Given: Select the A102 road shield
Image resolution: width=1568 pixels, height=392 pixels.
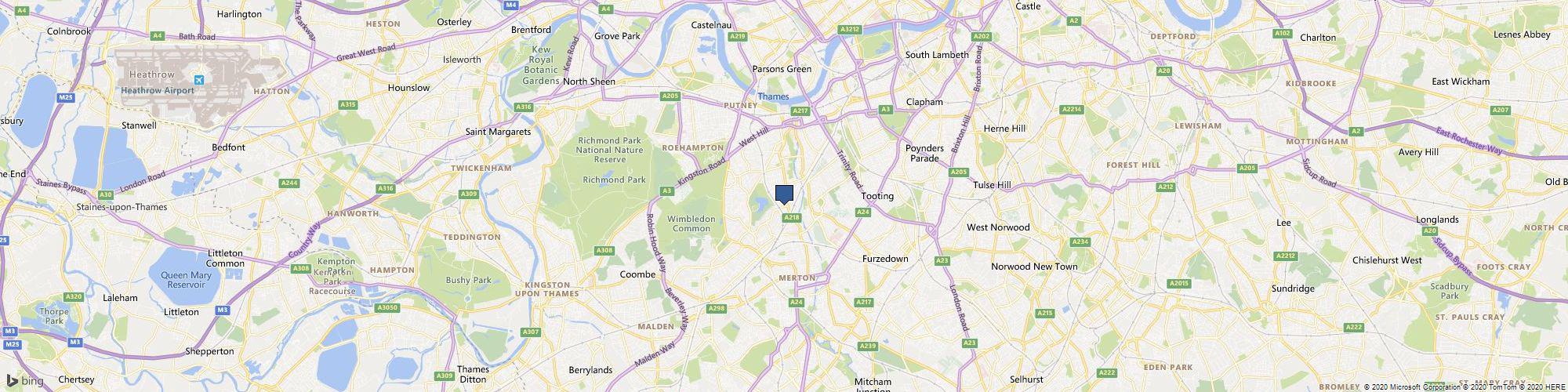Looking at the screenshot, I should (x=1283, y=33).
